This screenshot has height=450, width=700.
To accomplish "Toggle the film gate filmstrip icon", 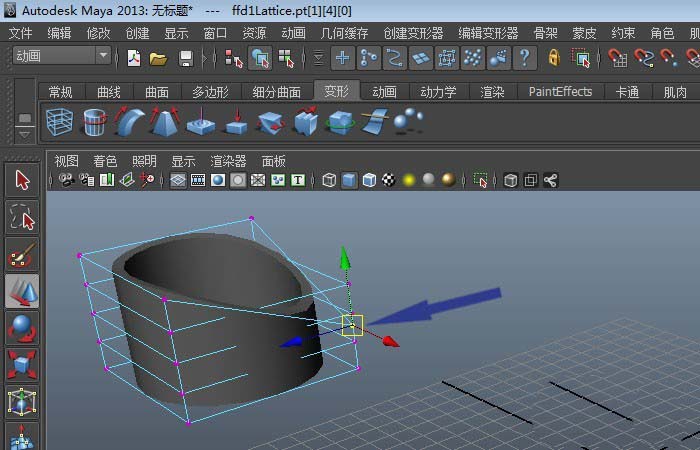I will [198, 180].
